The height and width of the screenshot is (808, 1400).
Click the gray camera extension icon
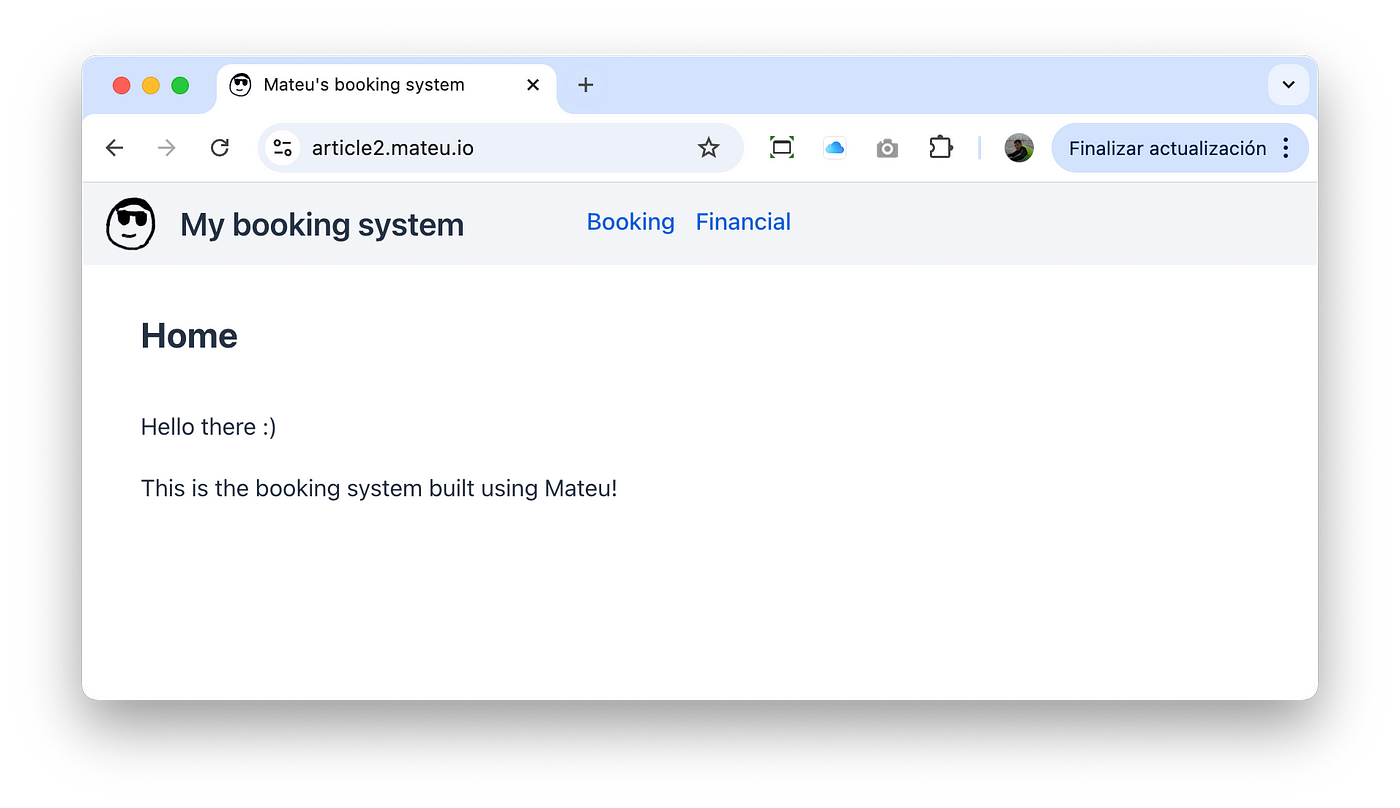click(x=887, y=149)
